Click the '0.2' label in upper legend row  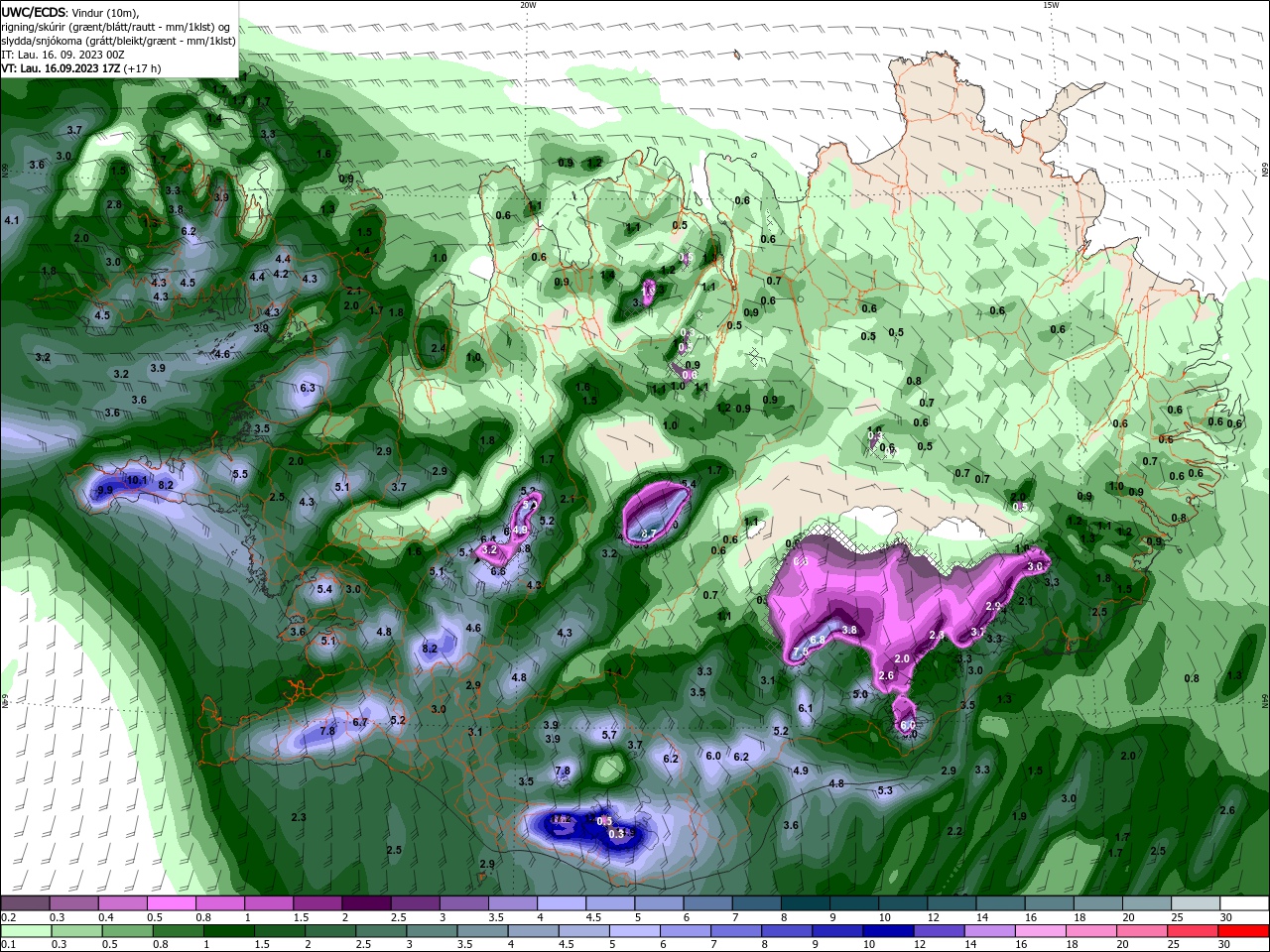(x=8, y=917)
